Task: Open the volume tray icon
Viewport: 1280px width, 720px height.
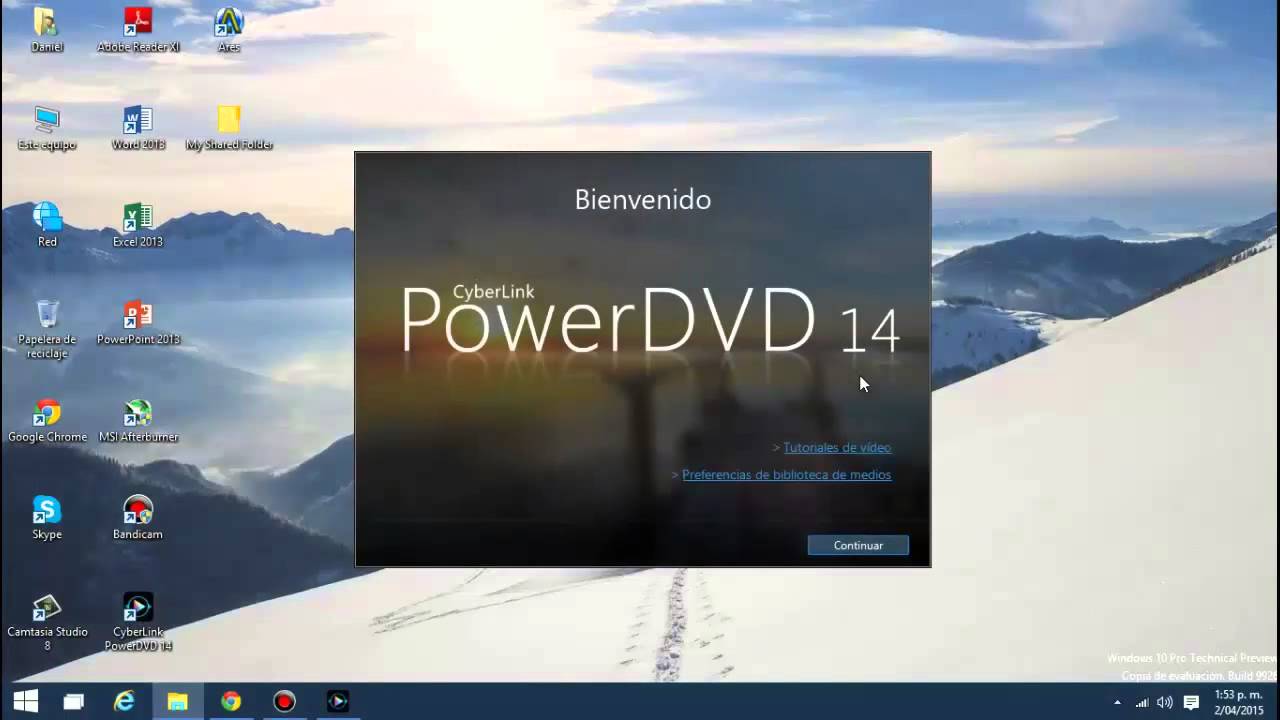Action: pyautogui.click(x=1164, y=702)
